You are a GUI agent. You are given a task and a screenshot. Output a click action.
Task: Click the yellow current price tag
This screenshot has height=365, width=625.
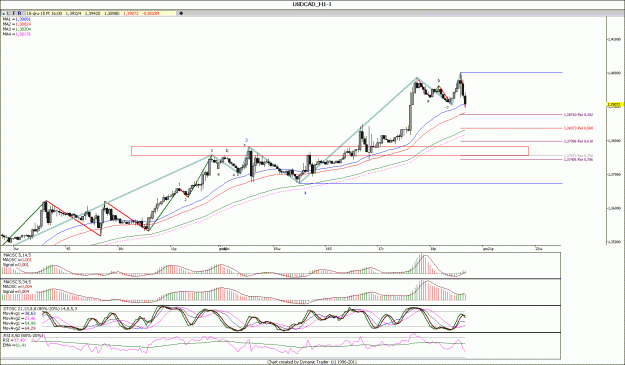pyautogui.click(x=615, y=105)
